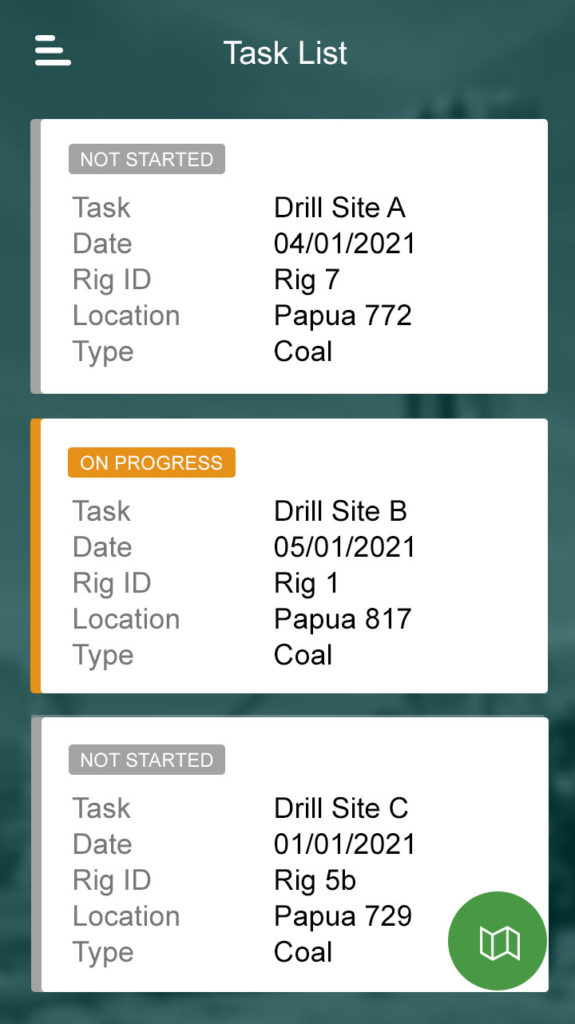Open the Drill Site B task card

(x=289, y=556)
